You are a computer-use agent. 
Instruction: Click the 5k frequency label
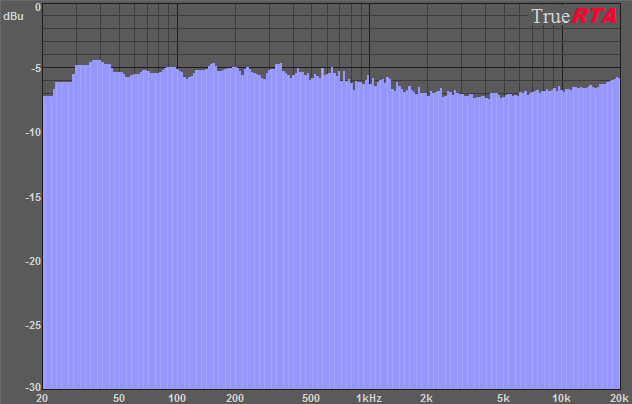[503, 398]
